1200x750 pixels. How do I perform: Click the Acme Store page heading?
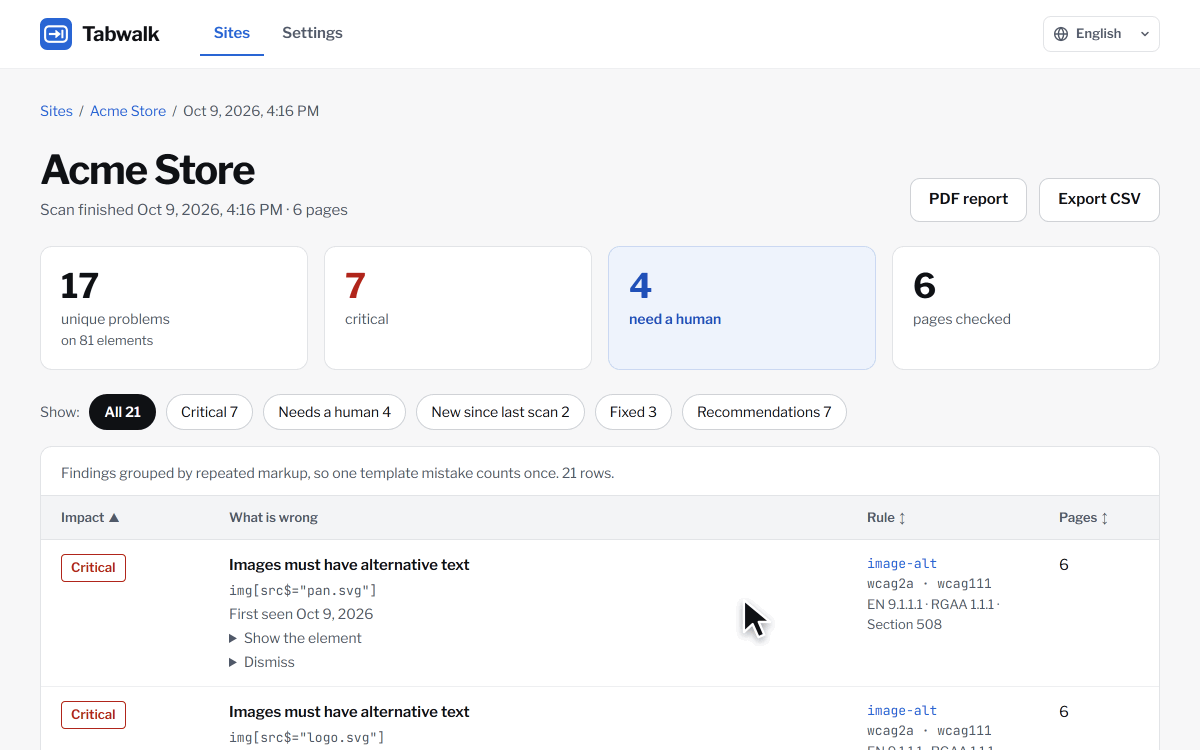pyautogui.click(x=147, y=170)
